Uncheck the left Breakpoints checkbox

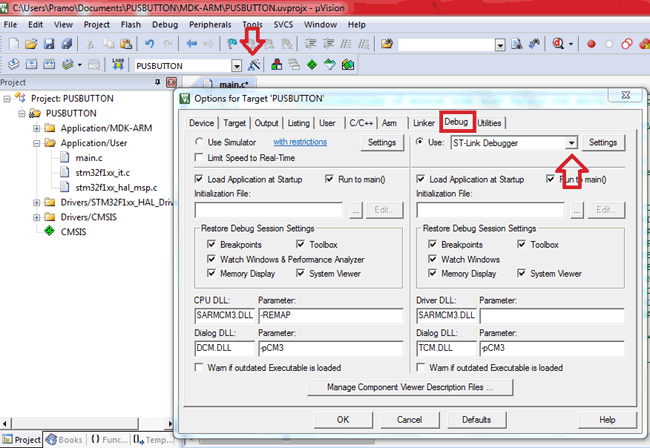coord(212,245)
